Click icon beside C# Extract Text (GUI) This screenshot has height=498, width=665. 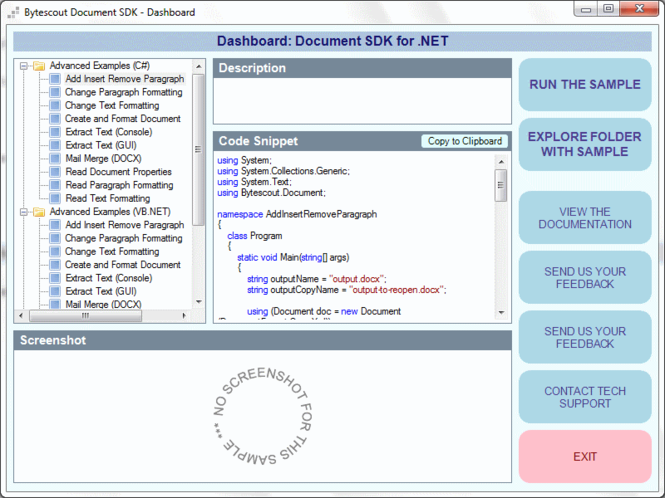(55, 145)
